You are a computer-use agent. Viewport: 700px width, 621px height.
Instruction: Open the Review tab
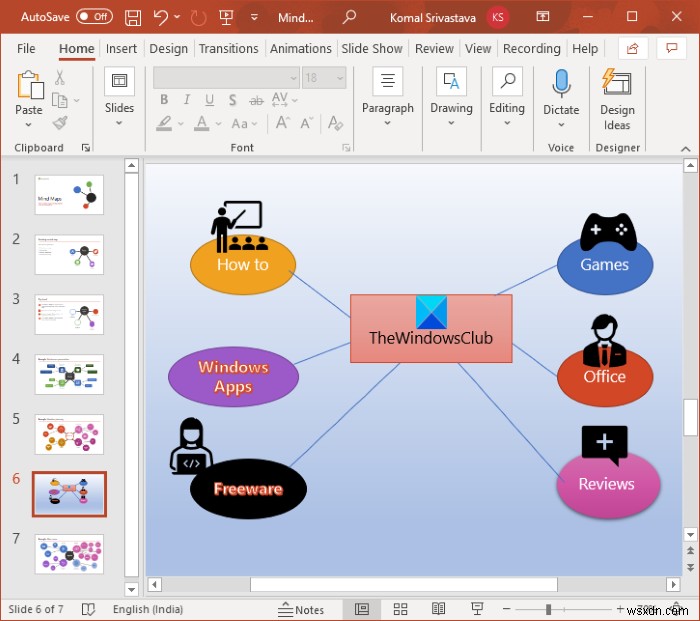click(434, 48)
